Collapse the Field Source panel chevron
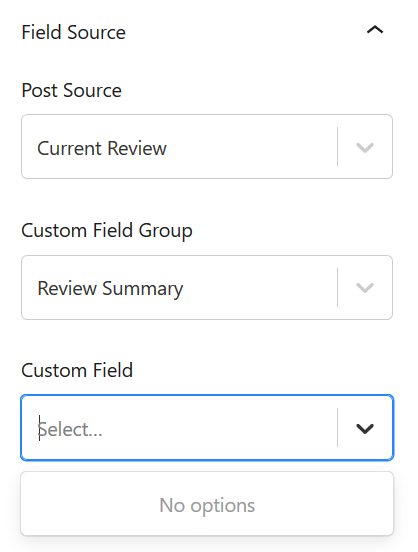Viewport: 418px width, 552px height. pyautogui.click(x=375, y=30)
